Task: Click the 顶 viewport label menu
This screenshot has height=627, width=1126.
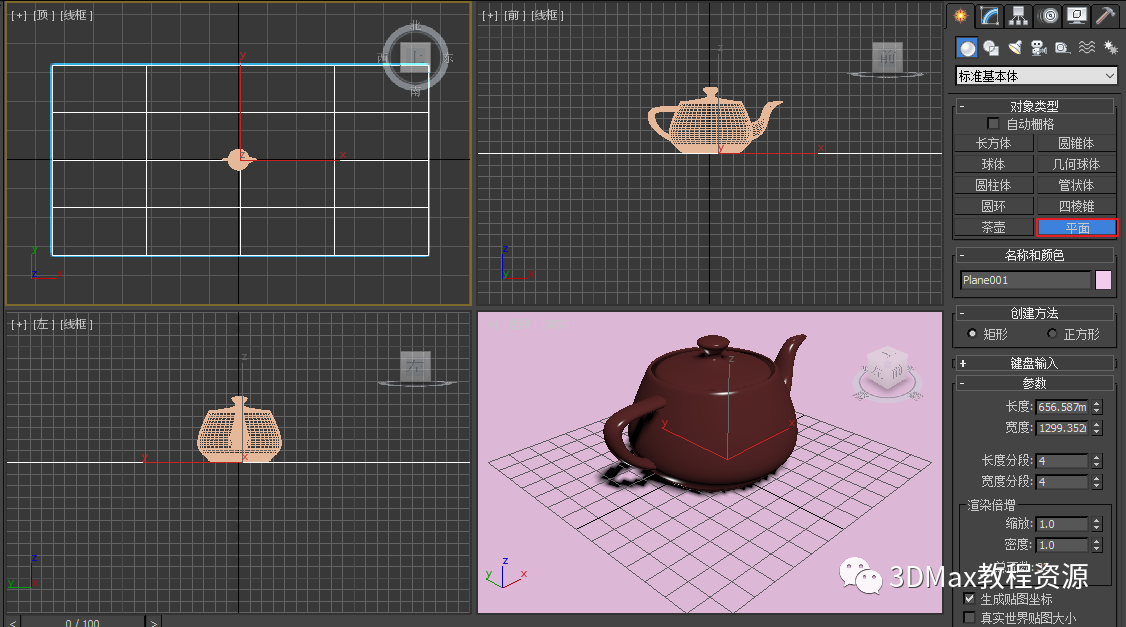Action: pyautogui.click(x=45, y=15)
